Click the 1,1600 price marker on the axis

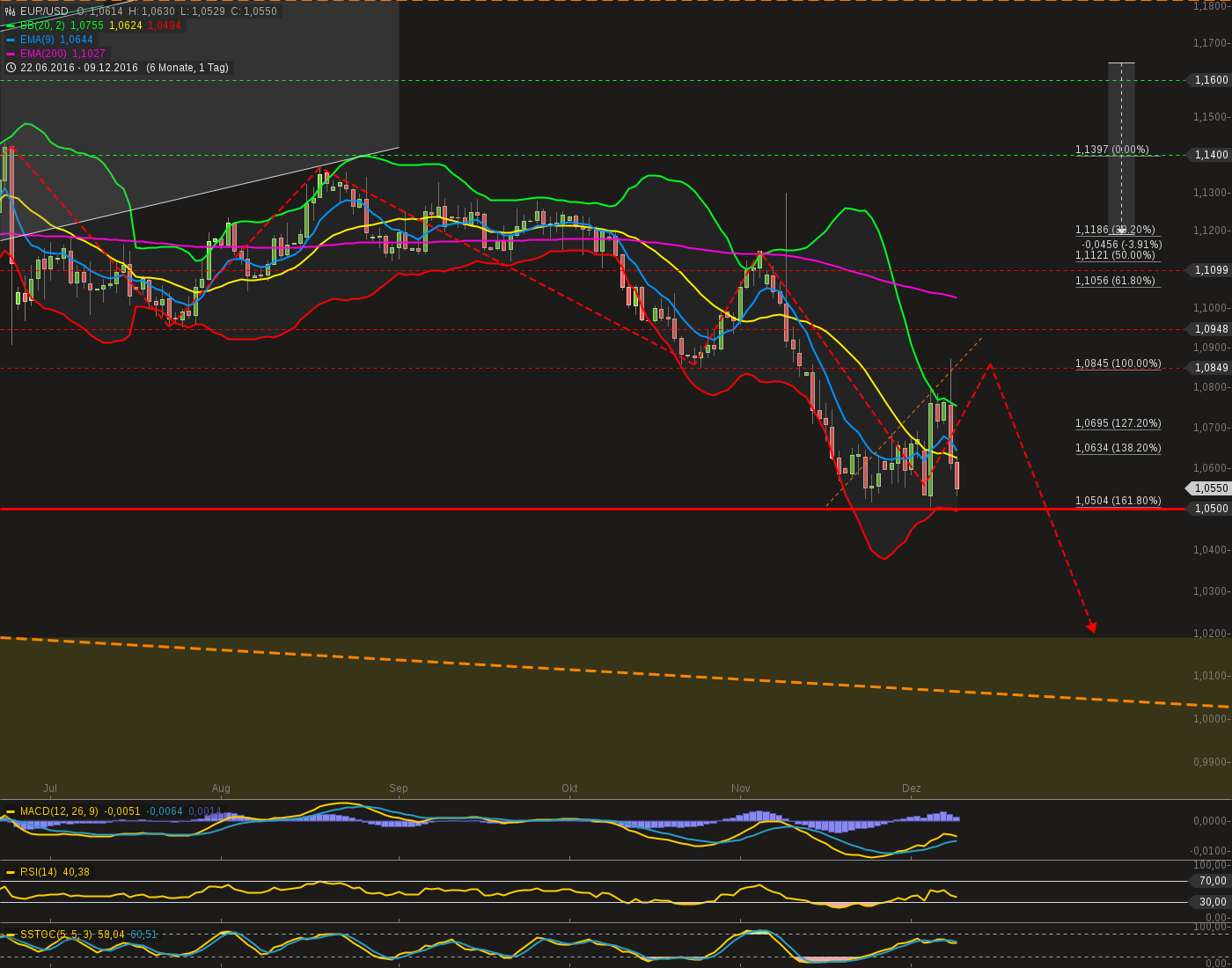1211,80
